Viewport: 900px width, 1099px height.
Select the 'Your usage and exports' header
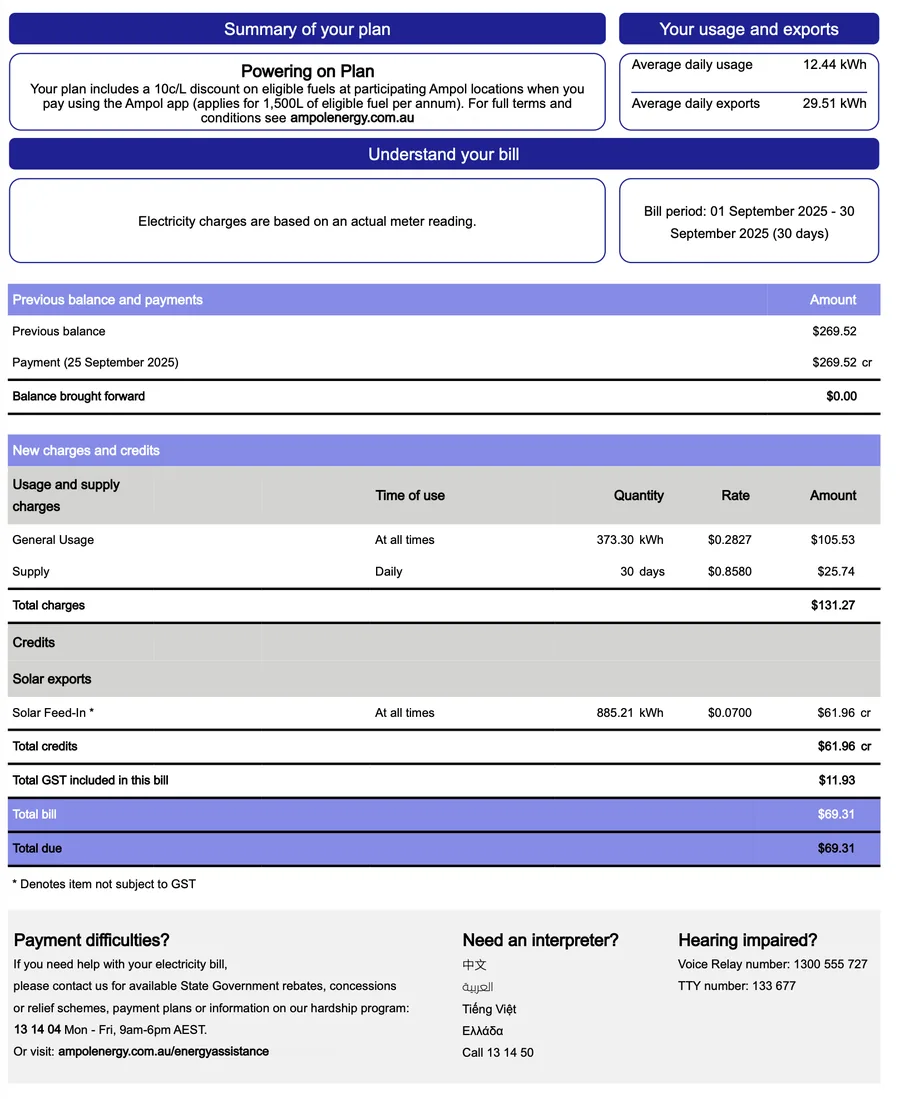(749, 29)
